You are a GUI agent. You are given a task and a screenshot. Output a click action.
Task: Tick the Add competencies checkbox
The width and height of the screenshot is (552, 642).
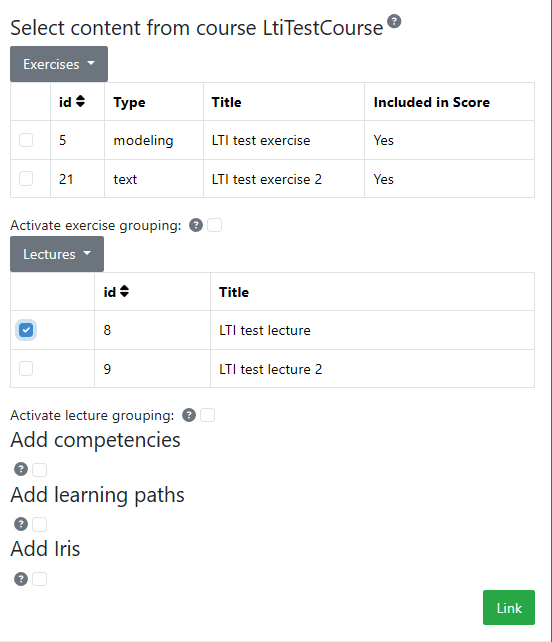(40, 470)
